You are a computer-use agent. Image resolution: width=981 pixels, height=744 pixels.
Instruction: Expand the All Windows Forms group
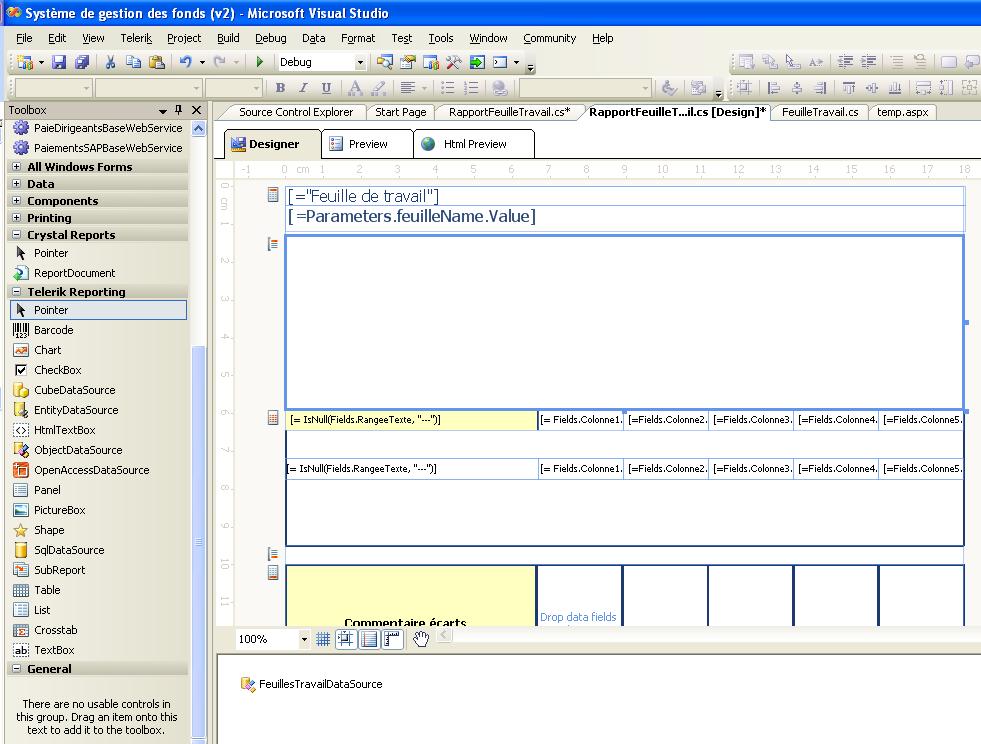pyautogui.click(x=16, y=167)
